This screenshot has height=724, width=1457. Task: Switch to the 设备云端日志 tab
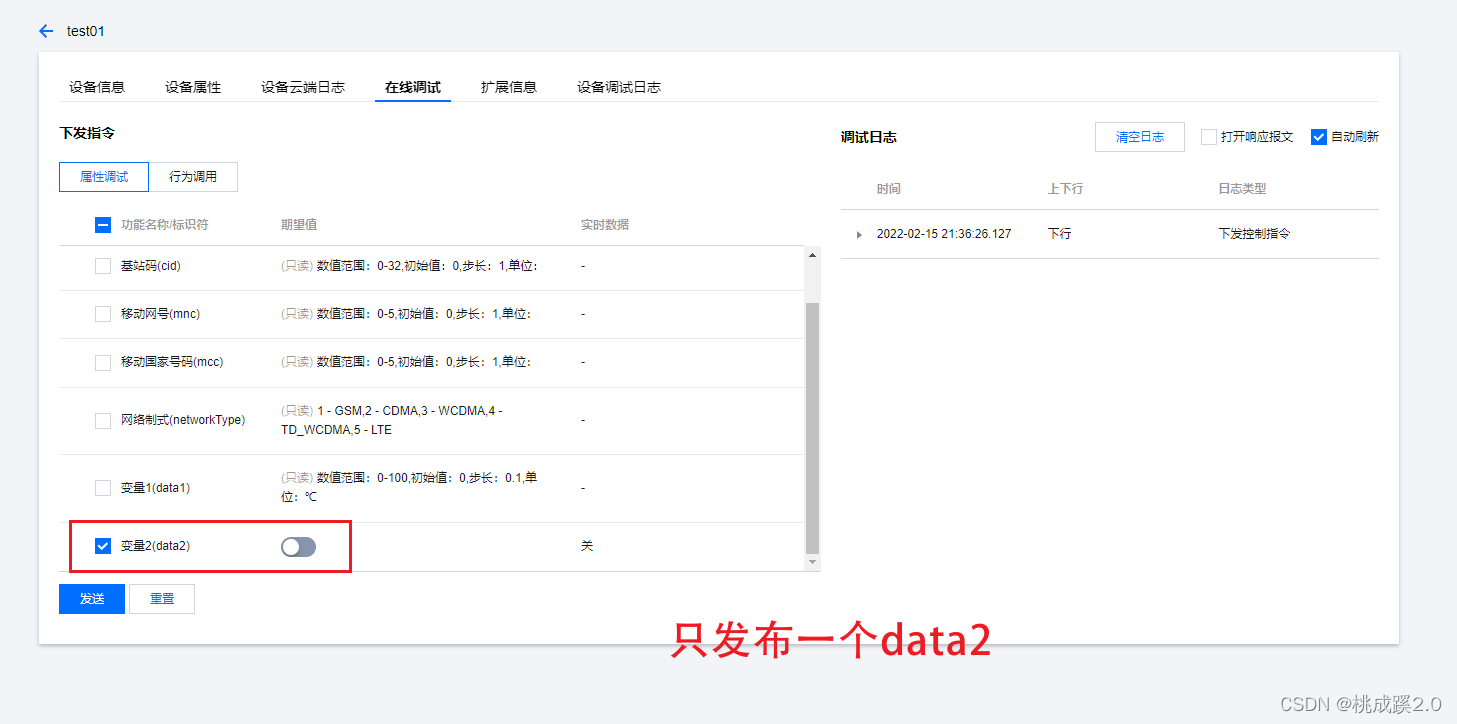(x=302, y=87)
